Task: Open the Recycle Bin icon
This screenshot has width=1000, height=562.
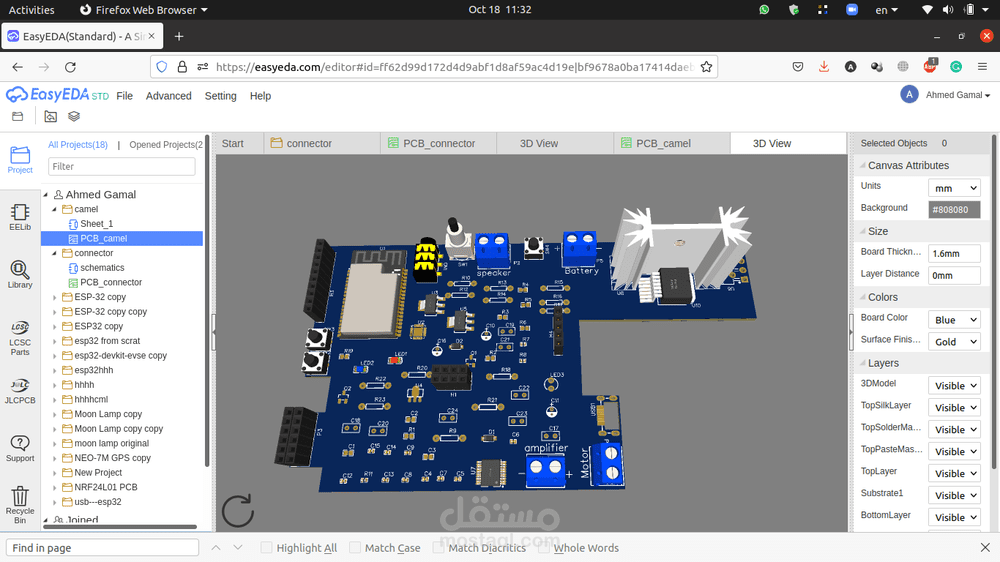Action: pyautogui.click(x=20, y=505)
